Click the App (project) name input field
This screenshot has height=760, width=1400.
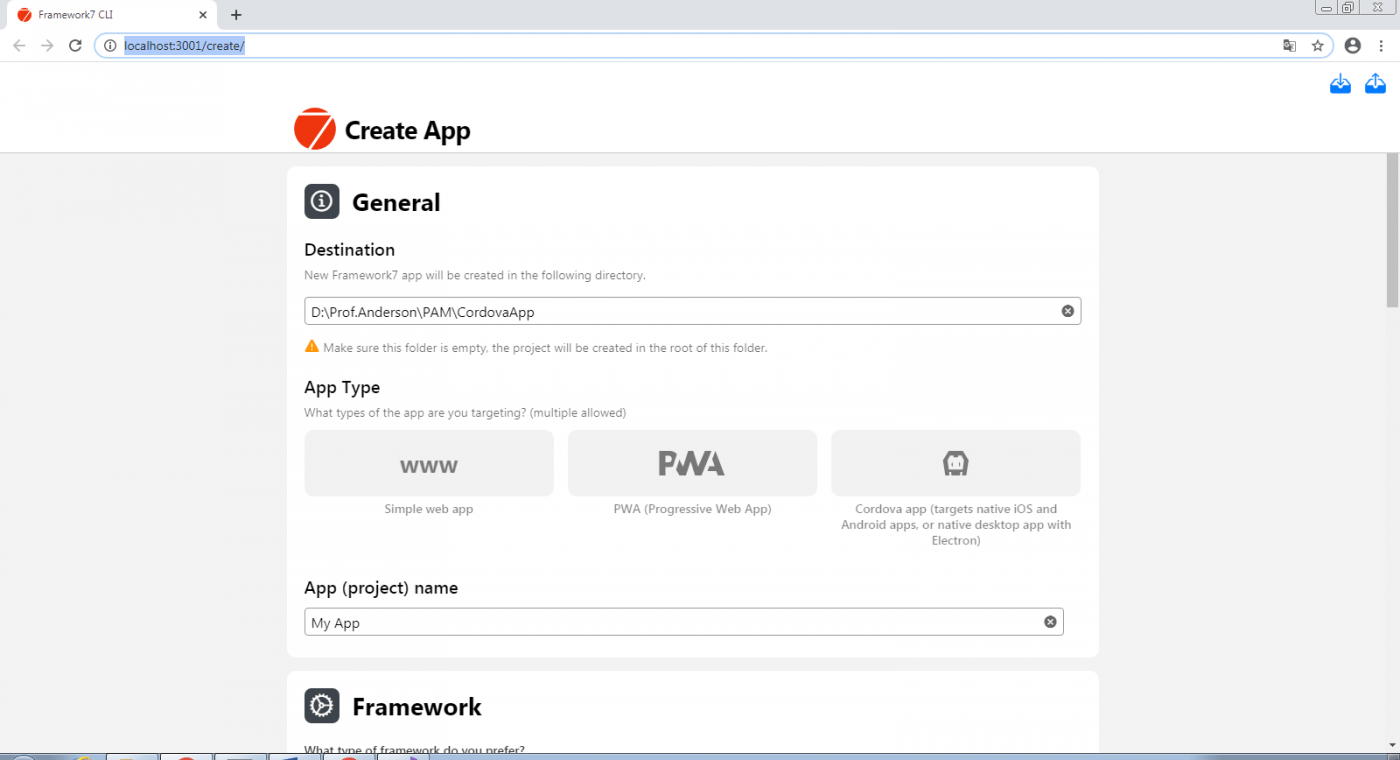(684, 622)
